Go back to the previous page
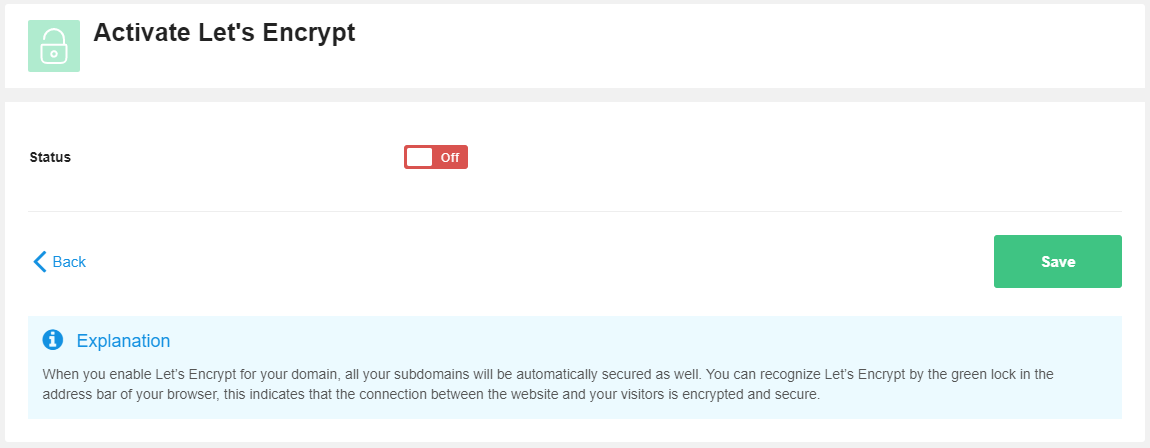This screenshot has width=1150, height=448. pyautogui.click(x=59, y=262)
